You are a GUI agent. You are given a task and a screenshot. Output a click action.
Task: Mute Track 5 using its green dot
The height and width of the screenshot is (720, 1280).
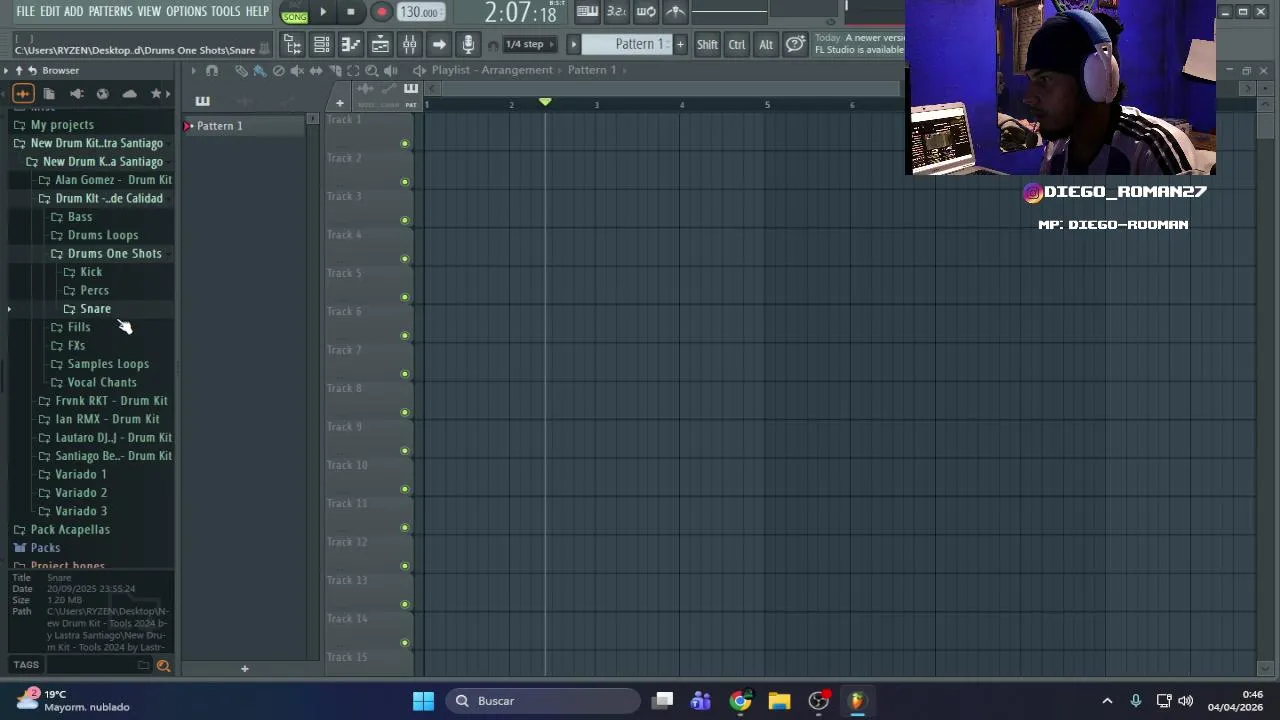pos(404,297)
